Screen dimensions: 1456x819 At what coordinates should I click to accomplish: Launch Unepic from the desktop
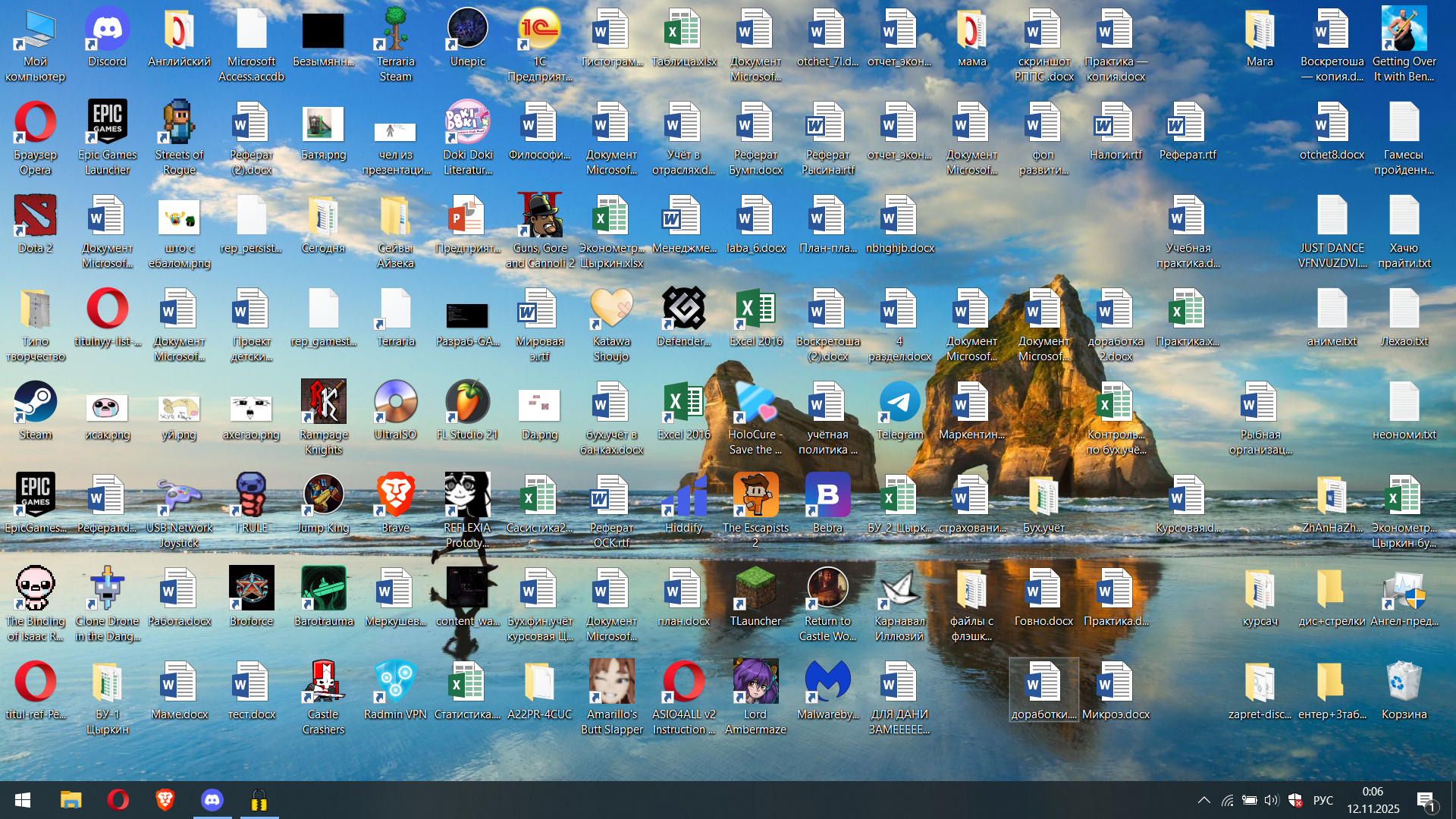coord(468,38)
